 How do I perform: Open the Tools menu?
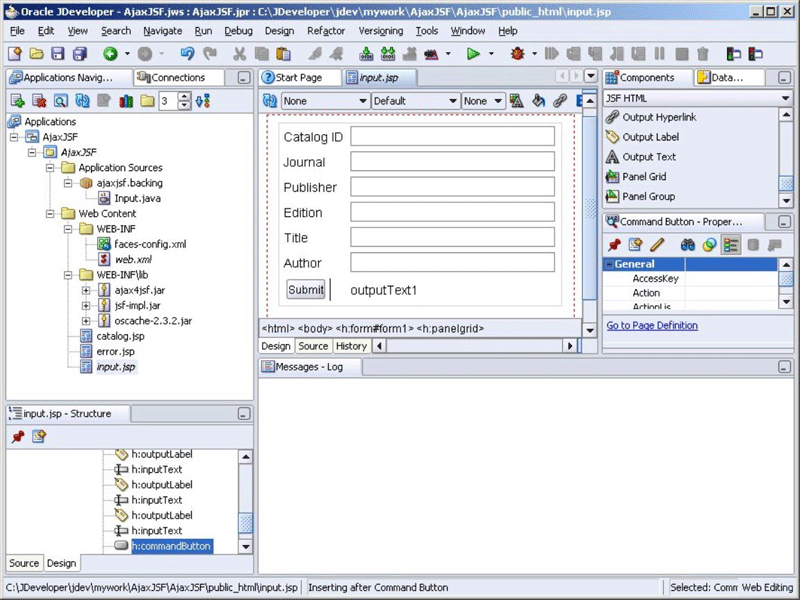click(427, 31)
